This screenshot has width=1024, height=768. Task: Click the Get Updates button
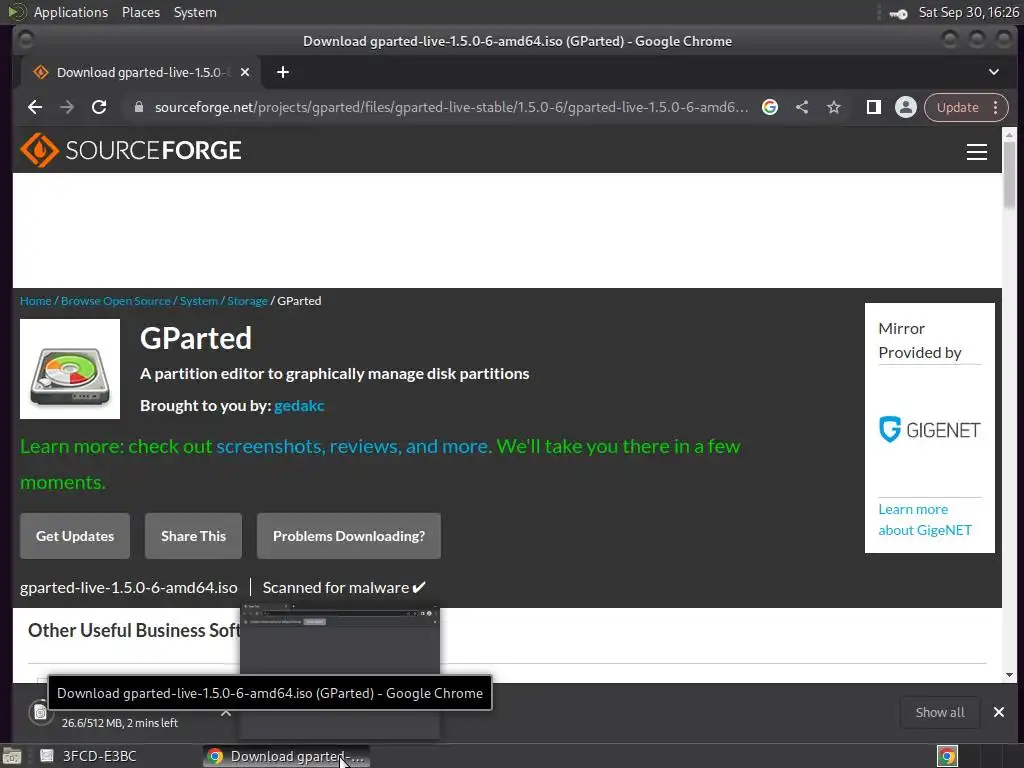coord(75,536)
